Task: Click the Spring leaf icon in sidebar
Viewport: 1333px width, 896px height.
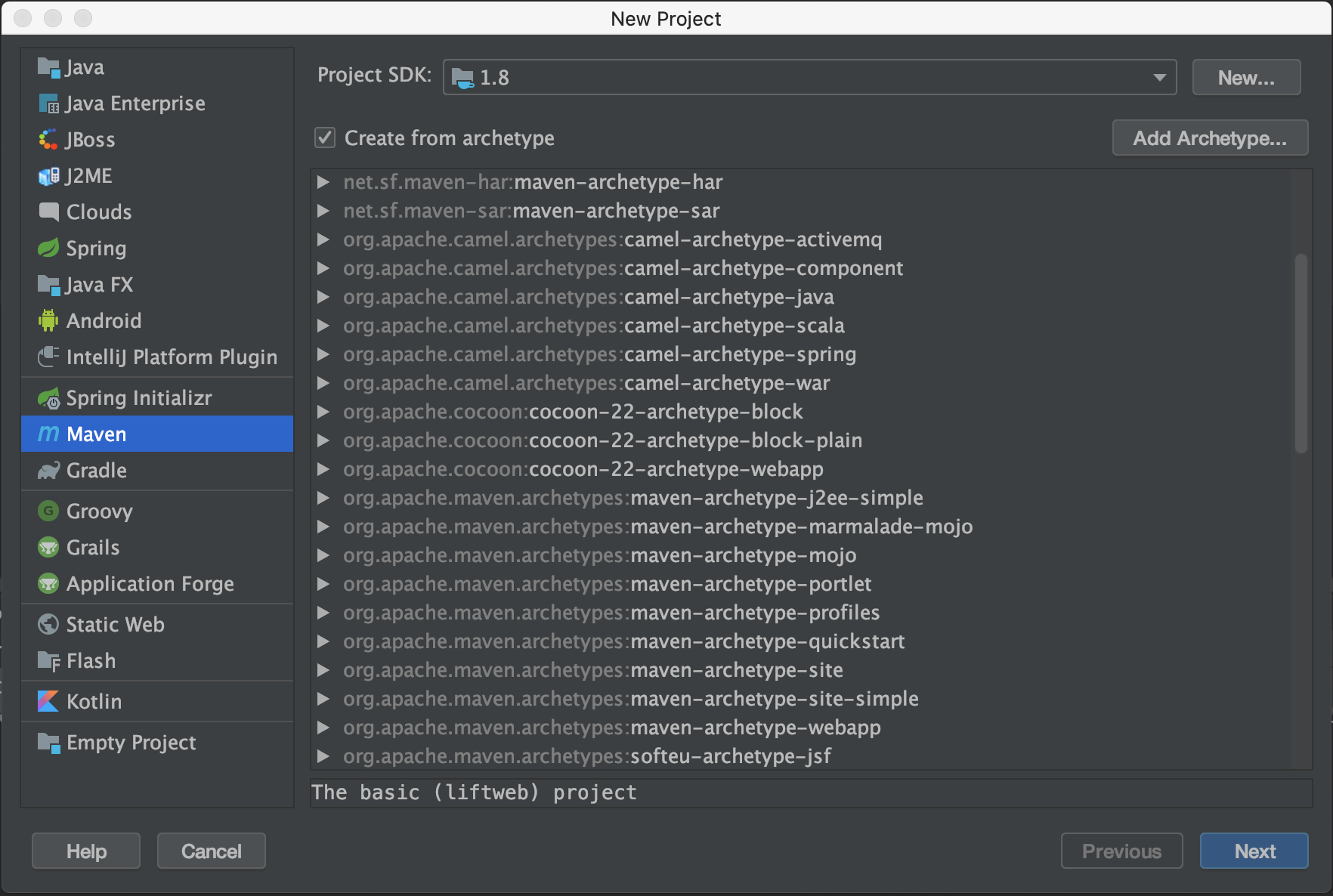Action: click(48, 248)
